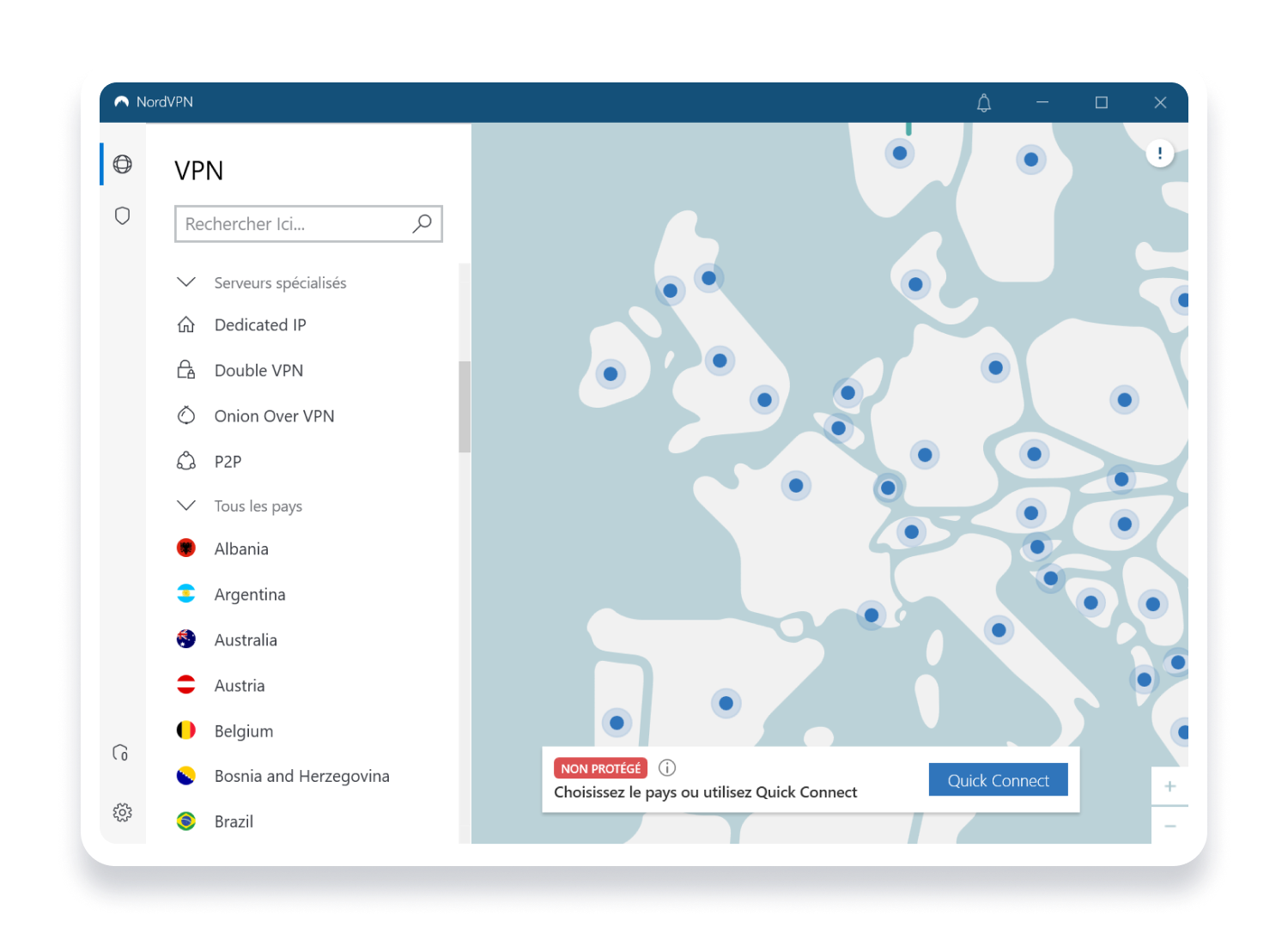Click the NON PROTÉGÉ status info icon

pos(667,767)
